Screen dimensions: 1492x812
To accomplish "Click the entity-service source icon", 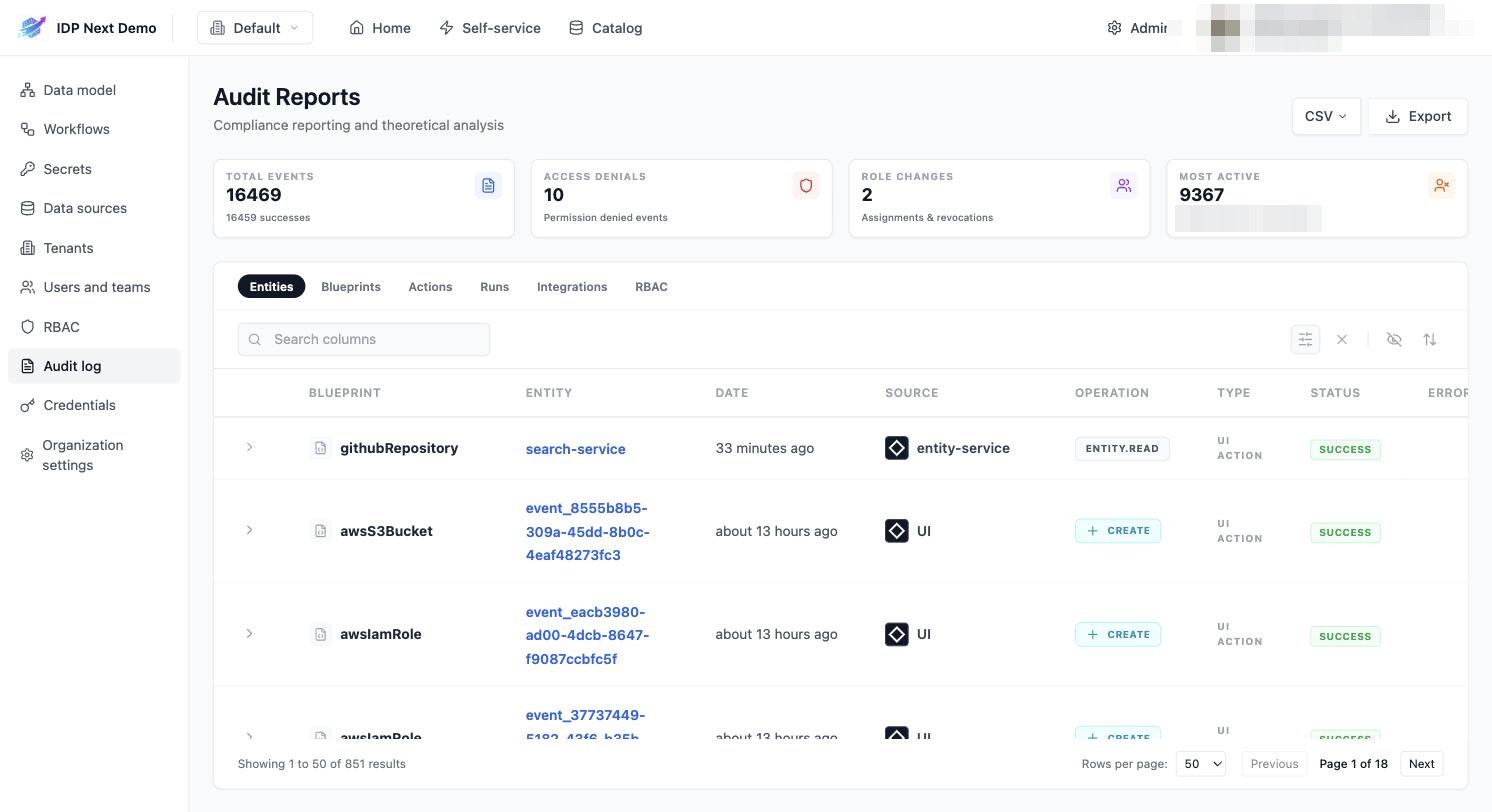I will 897,448.
